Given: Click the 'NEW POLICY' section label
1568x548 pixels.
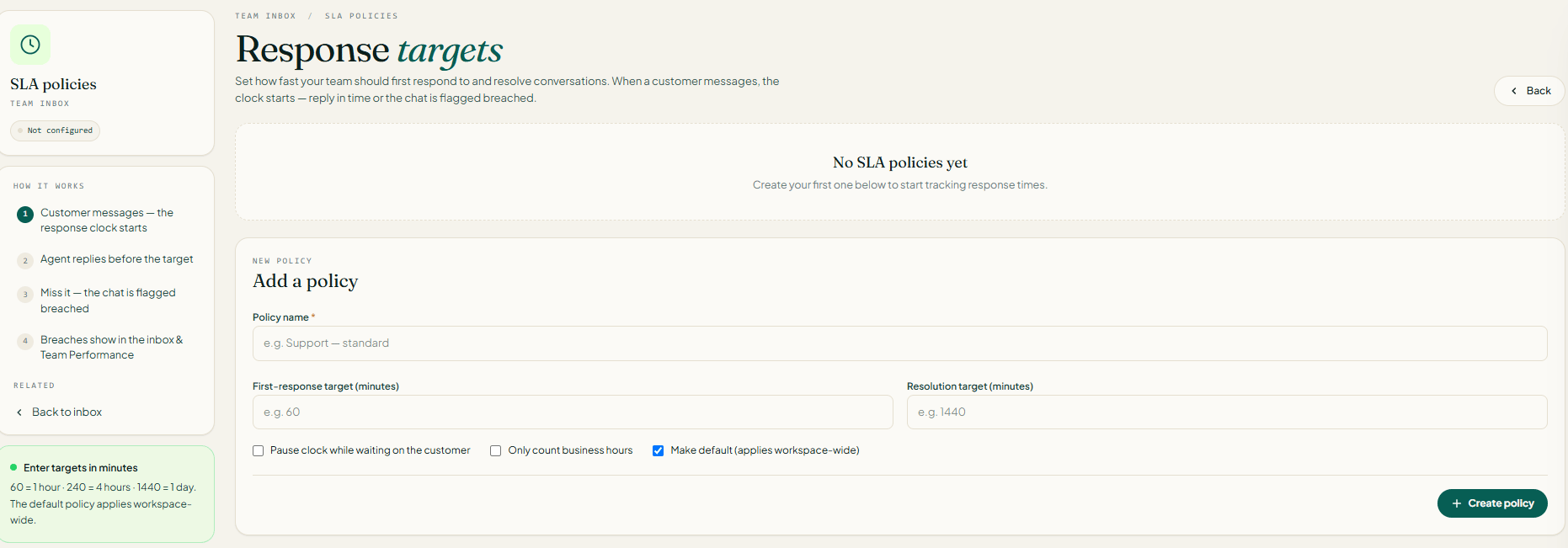Looking at the screenshot, I should tap(282, 261).
